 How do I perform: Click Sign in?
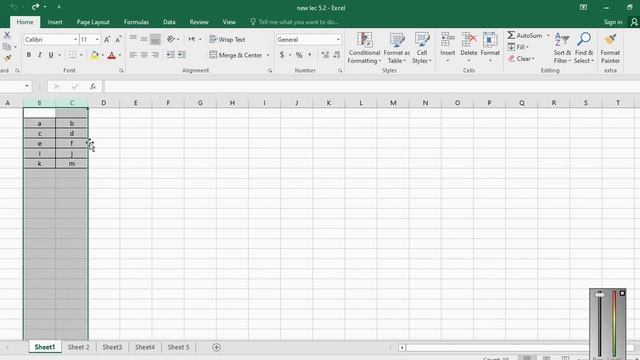[613, 22]
